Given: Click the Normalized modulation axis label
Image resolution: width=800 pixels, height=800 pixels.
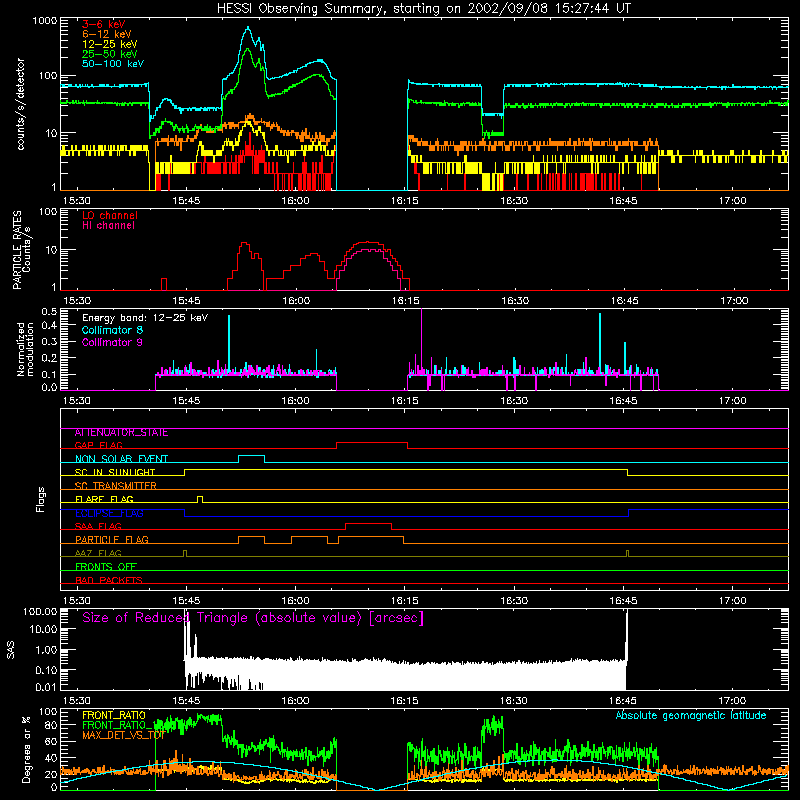Looking at the screenshot, I should [x=25, y=349].
